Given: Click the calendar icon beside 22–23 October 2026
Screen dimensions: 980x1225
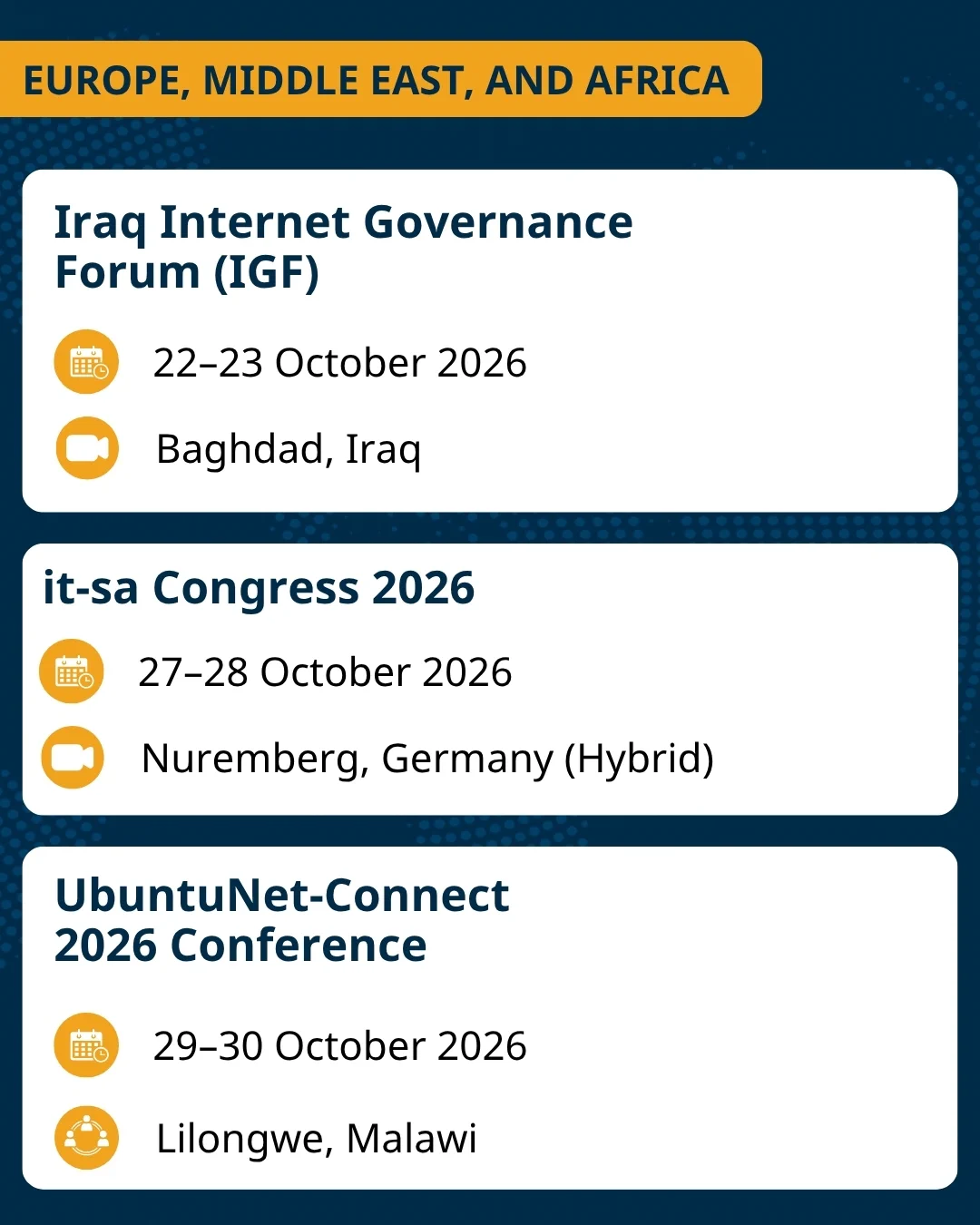Looking at the screenshot, I should coord(86,362).
